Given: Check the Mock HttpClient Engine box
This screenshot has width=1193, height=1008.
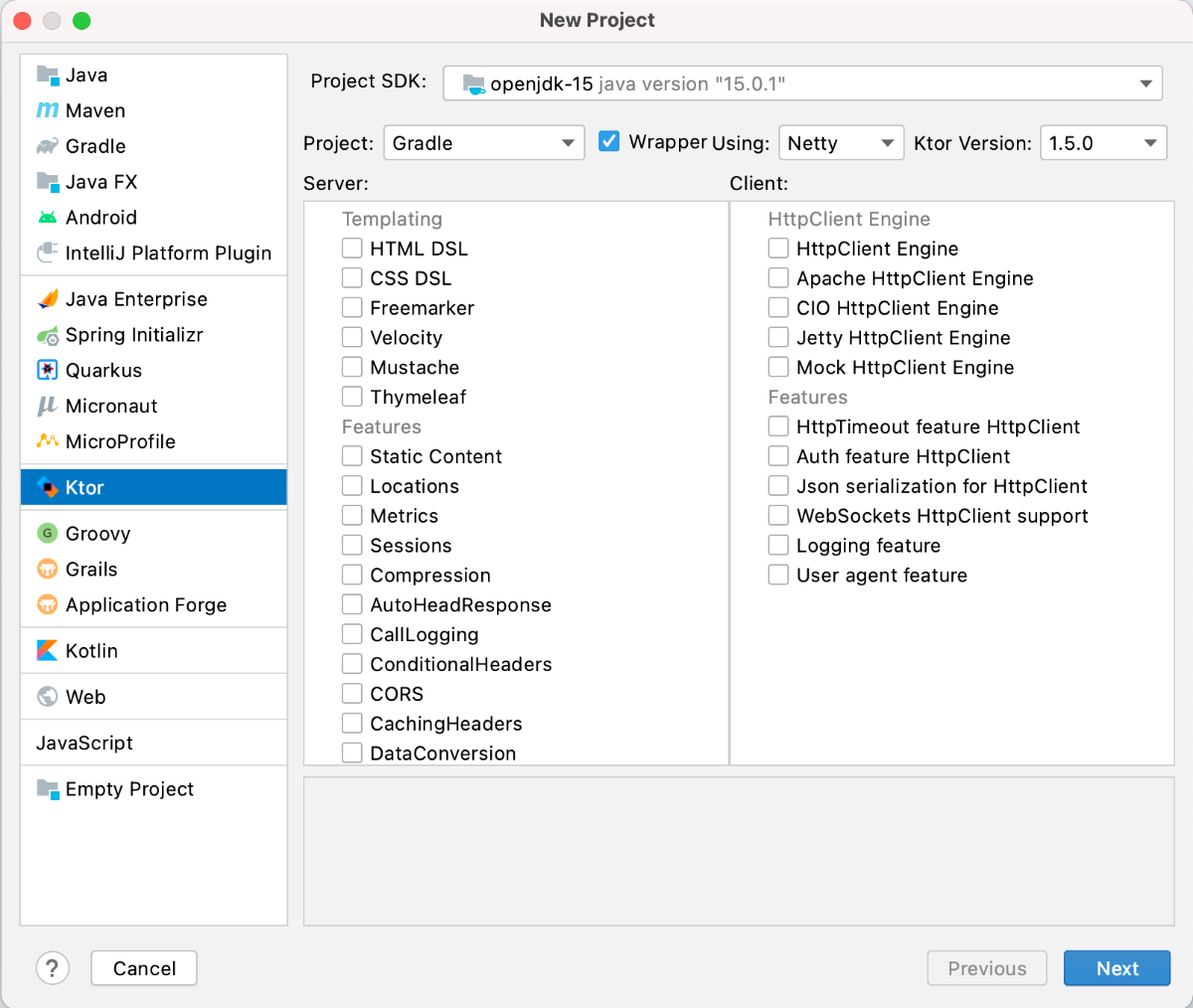Looking at the screenshot, I should 778,368.
